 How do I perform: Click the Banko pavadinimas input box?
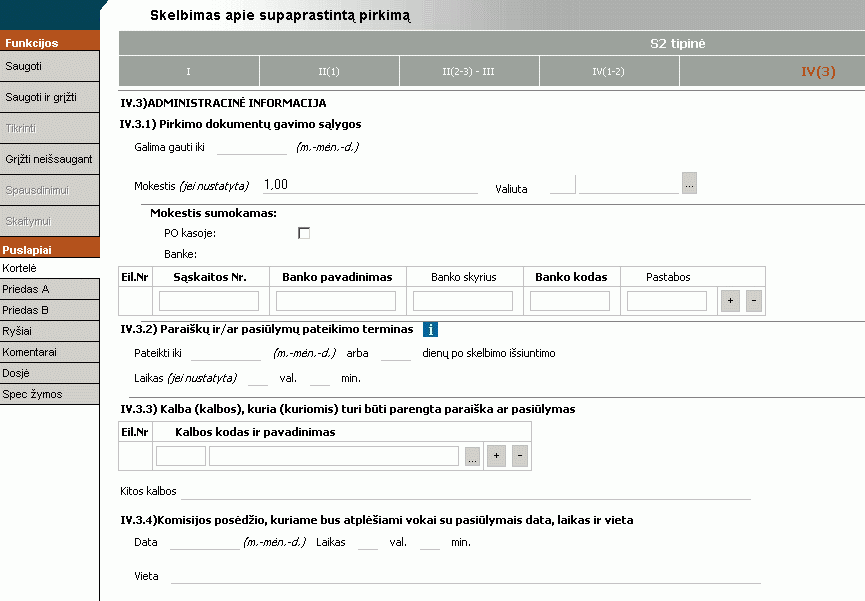point(336,301)
